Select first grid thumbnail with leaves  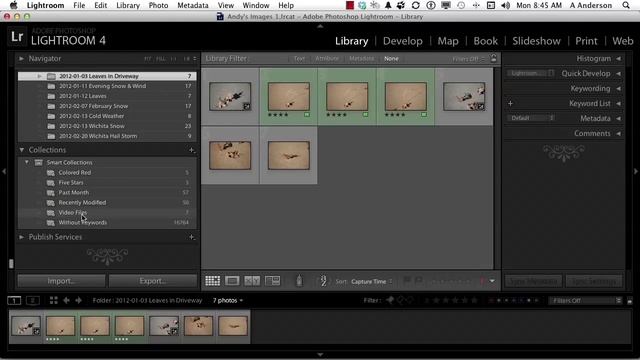click(230, 97)
